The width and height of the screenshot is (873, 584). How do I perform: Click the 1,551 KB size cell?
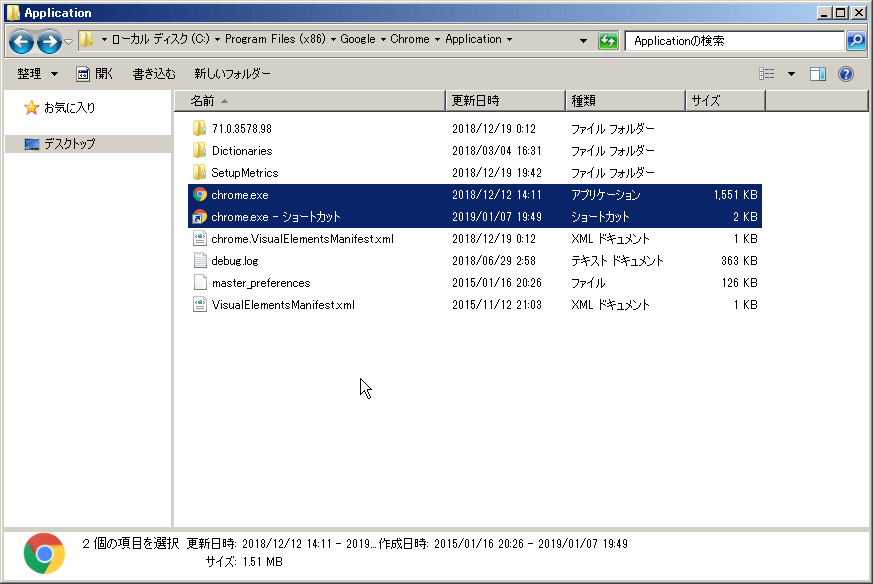pyautogui.click(x=735, y=194)
